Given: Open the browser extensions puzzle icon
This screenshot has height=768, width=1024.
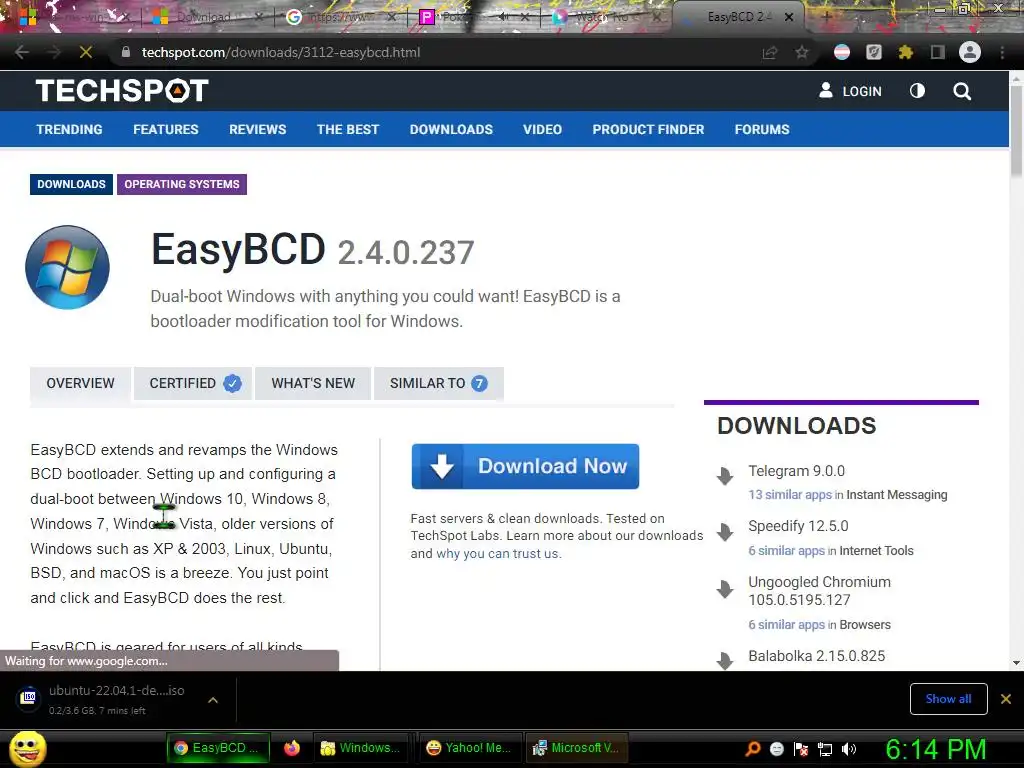Looking at the screenshot, I should [905, 52].
